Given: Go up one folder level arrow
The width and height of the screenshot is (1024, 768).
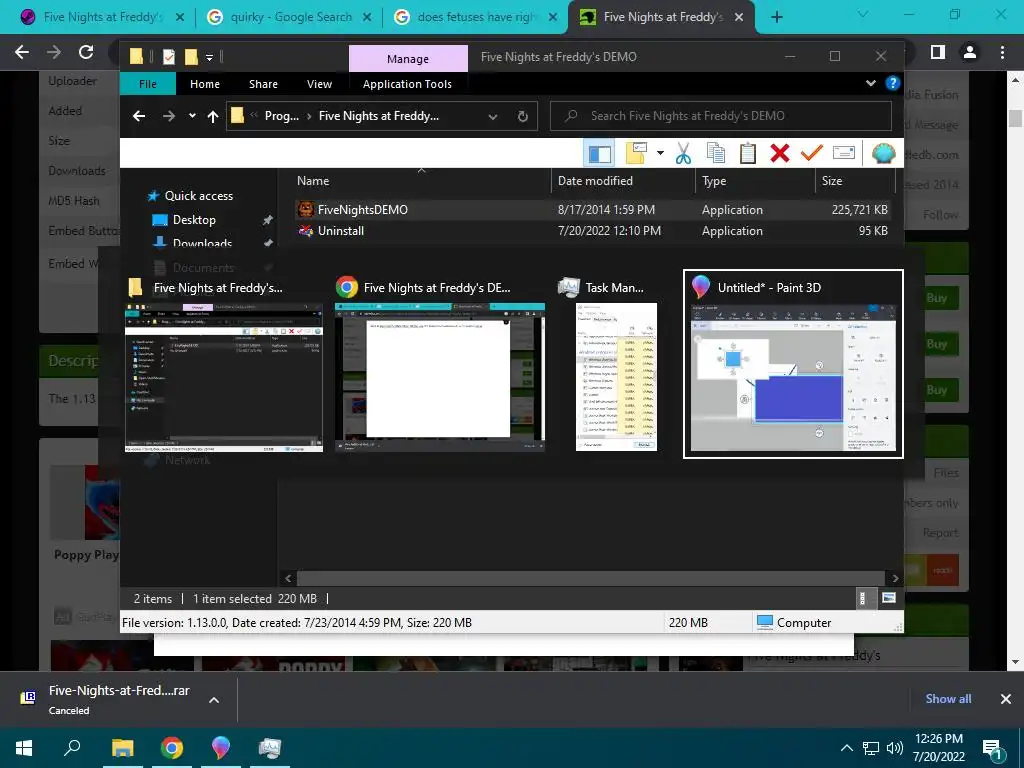Looking at the screenshot, I should (x=213, y=116).
